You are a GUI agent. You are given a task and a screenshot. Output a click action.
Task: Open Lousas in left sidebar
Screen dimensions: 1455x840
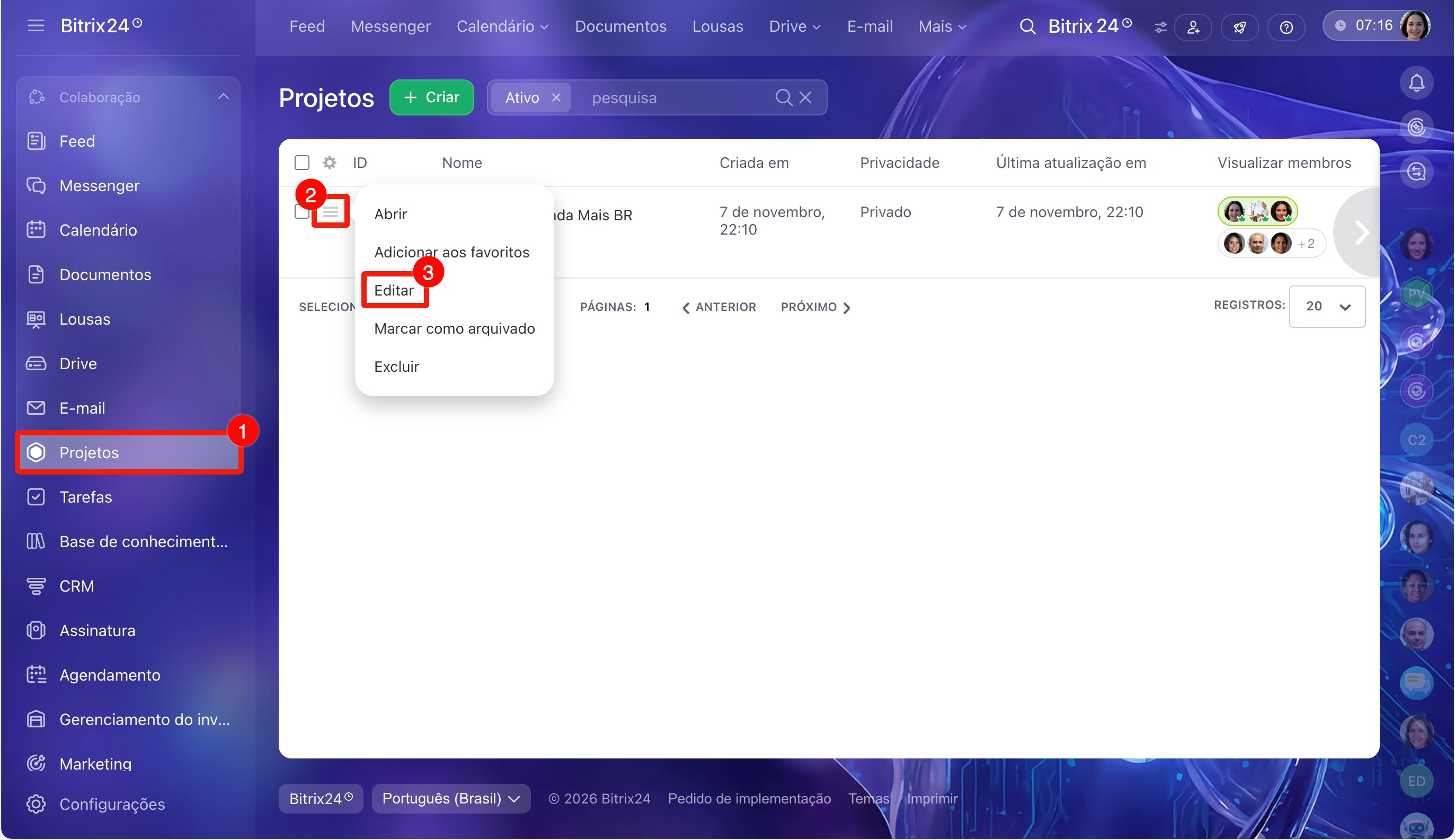coord(128,319)
